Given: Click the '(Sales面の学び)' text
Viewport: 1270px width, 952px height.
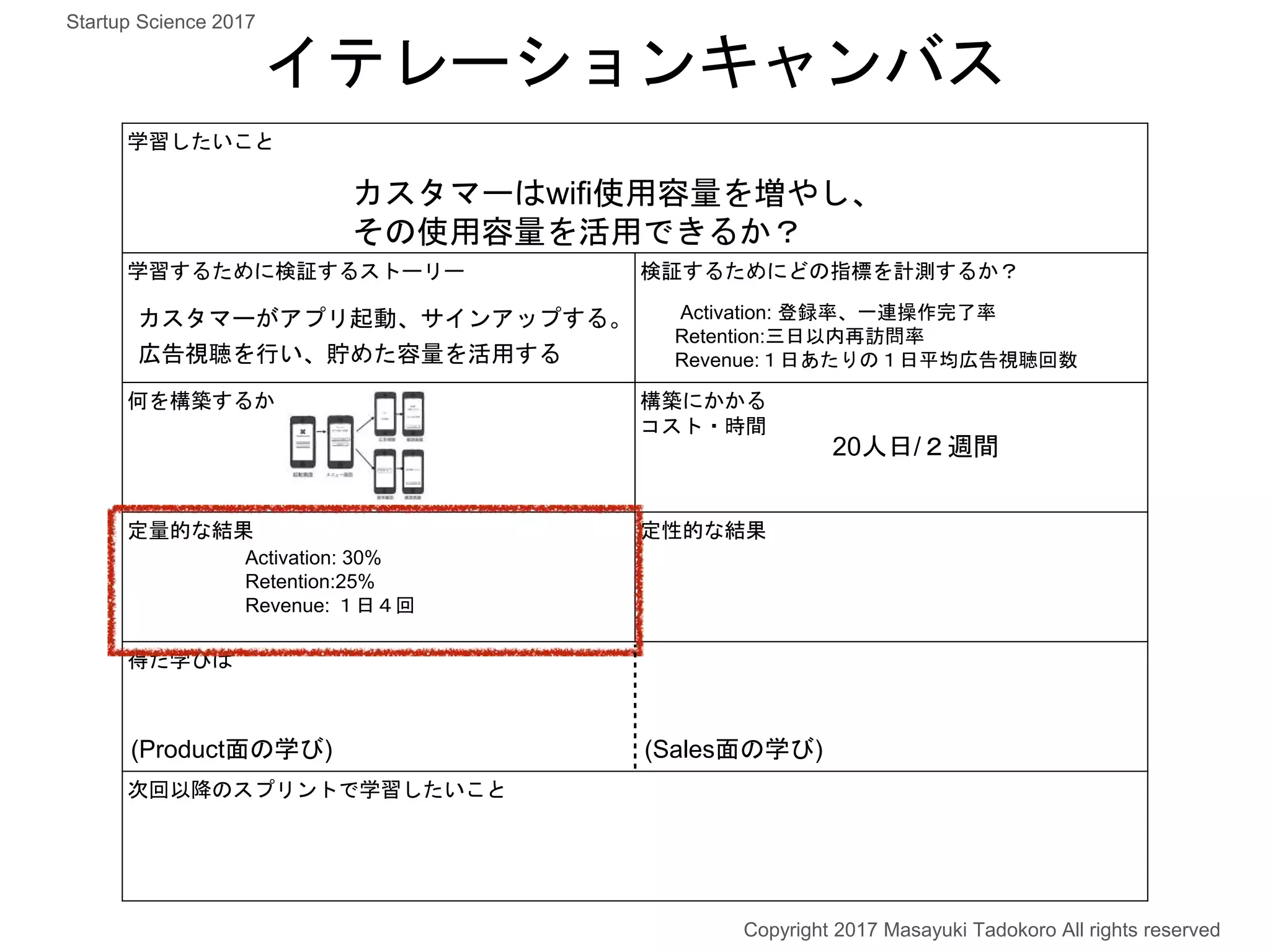Looking at the screenshot, I should point(734,749).
